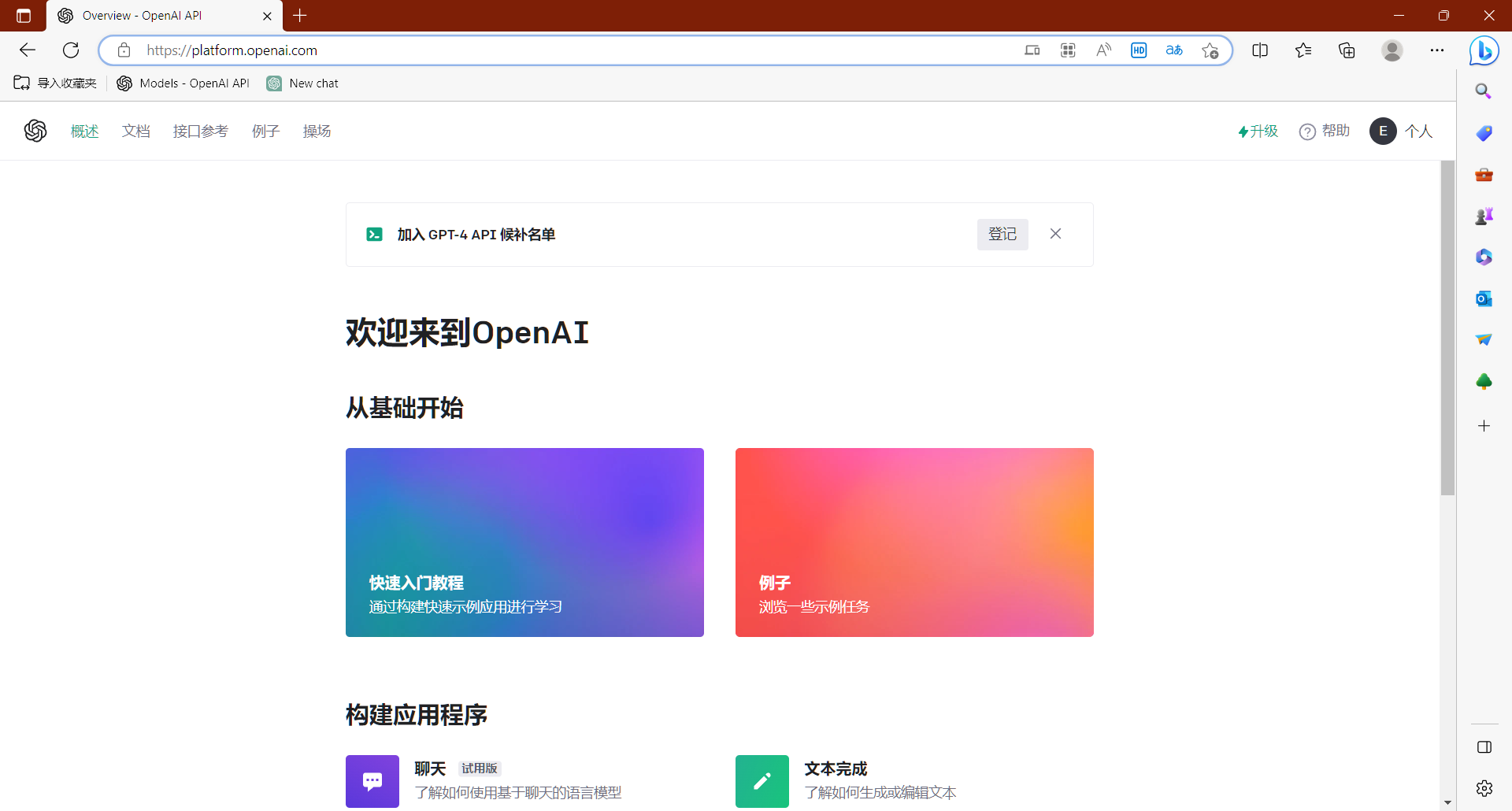Screen dimensions: 1512x811
Task: Toggle split screen view in toolbar
Action: click(1260, 50)
